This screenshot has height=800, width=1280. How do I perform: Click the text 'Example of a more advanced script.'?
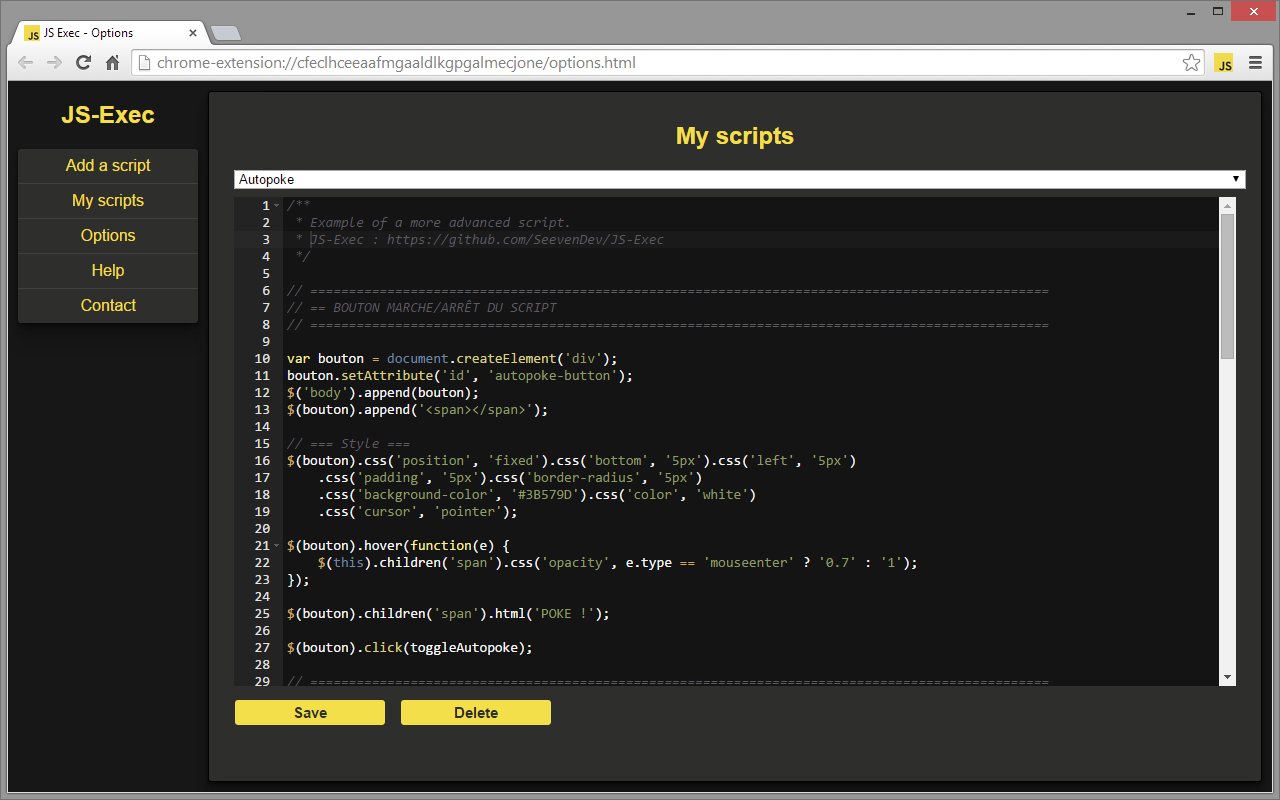coord(440,223)
